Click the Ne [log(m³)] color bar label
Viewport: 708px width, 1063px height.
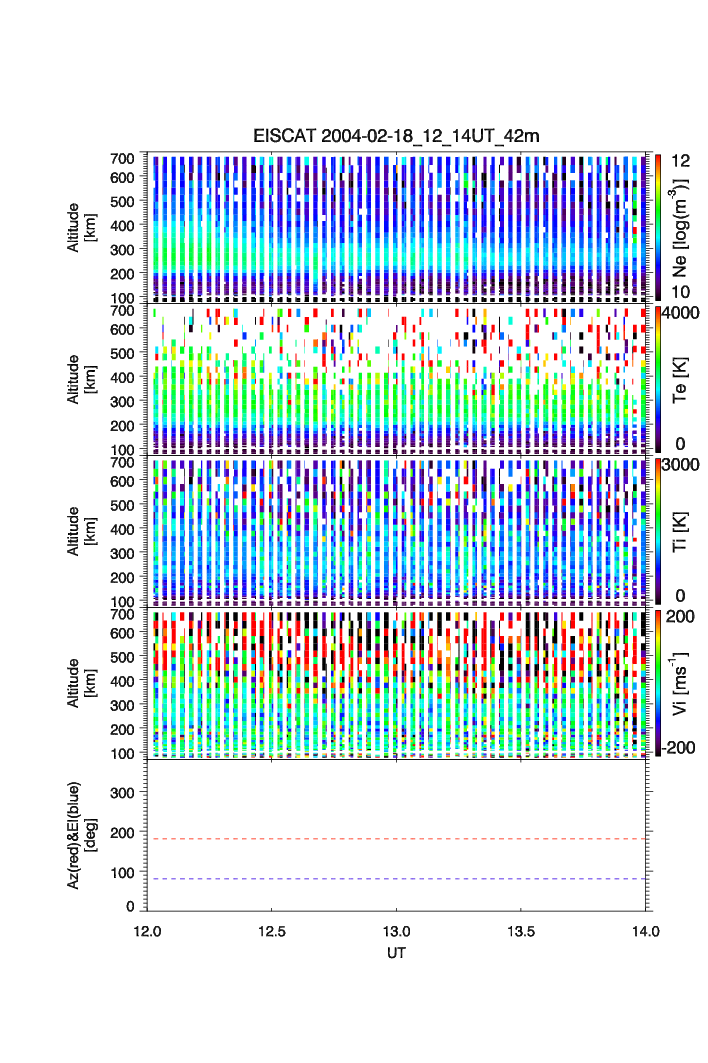coord(683,227)
